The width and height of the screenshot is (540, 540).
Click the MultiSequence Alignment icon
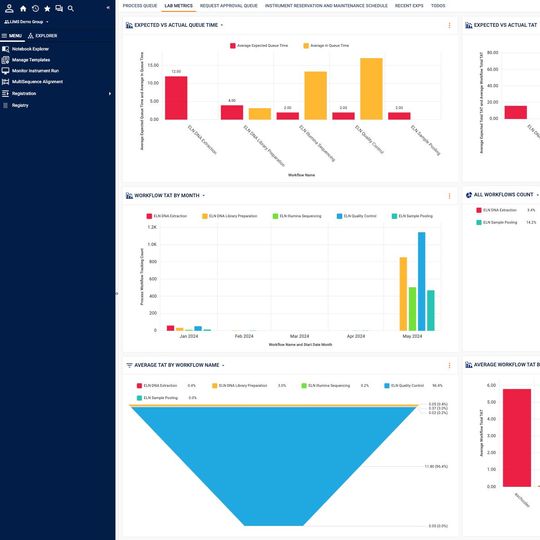point(6,82)
